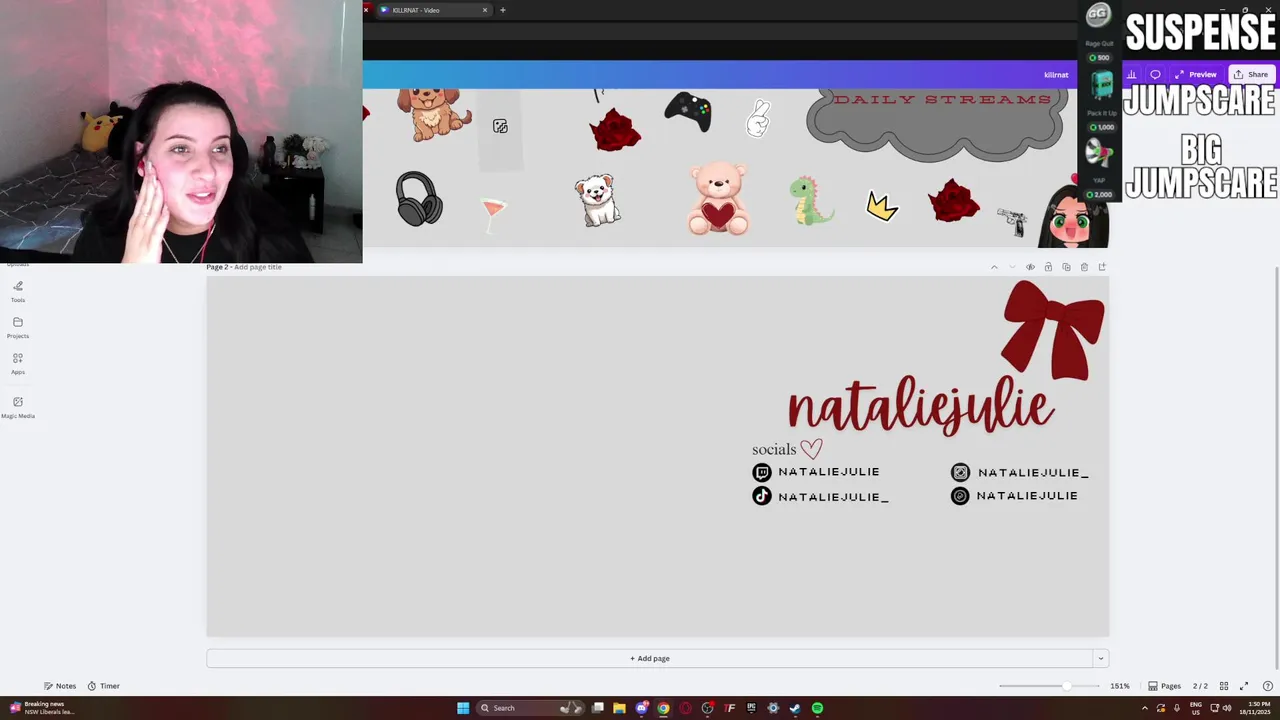The image size is (1280, 720).
Task: Redeem Pack It Up 1,000 reward
Action: tap(1101, 102)
